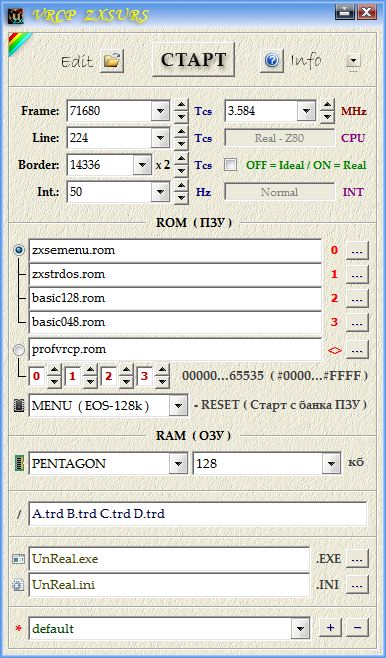Expand the 3.584 MHz dropdown
The width and height of the screenshot is (386, 658).
tap(306, 111)
